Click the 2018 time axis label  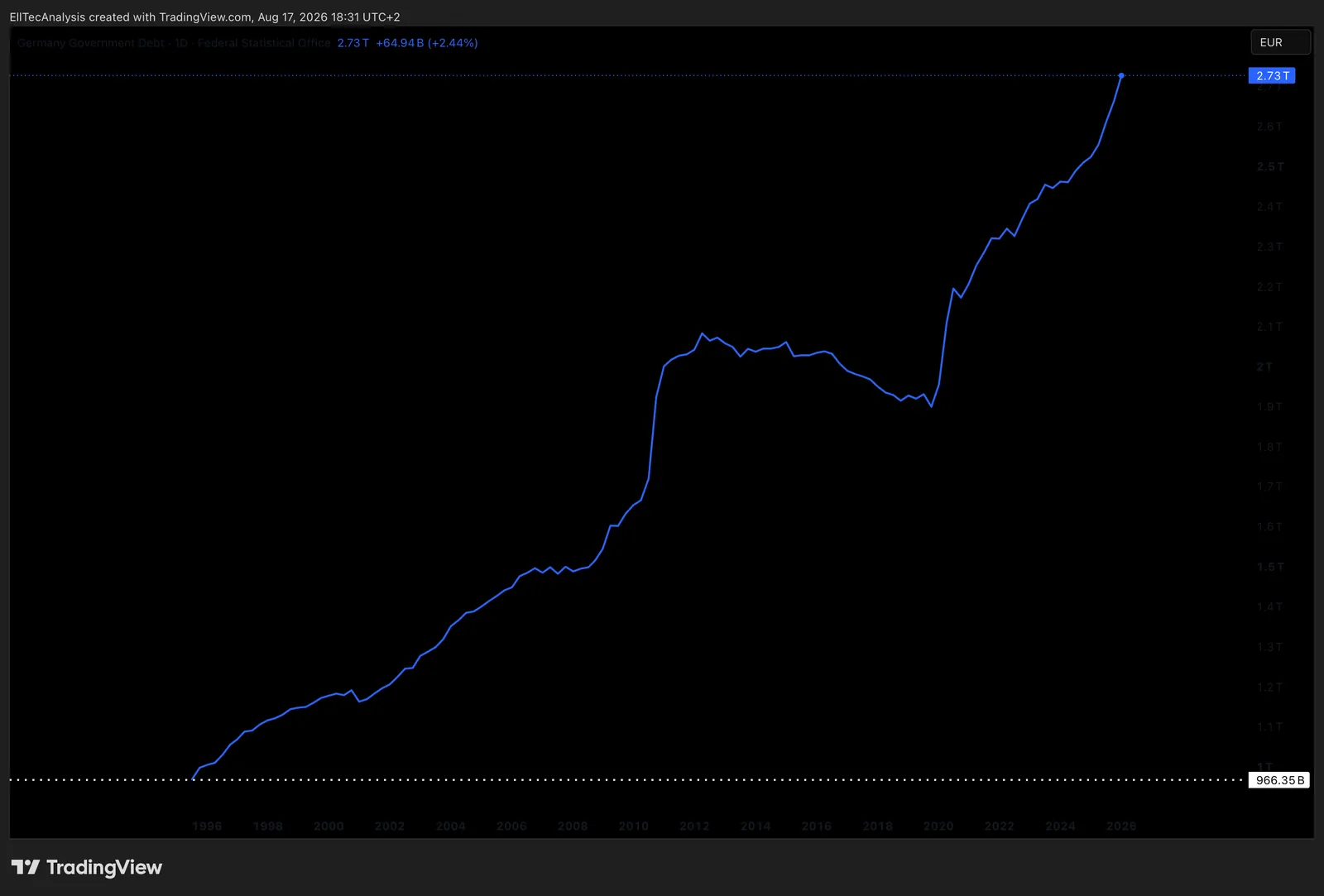pos(878,826)
